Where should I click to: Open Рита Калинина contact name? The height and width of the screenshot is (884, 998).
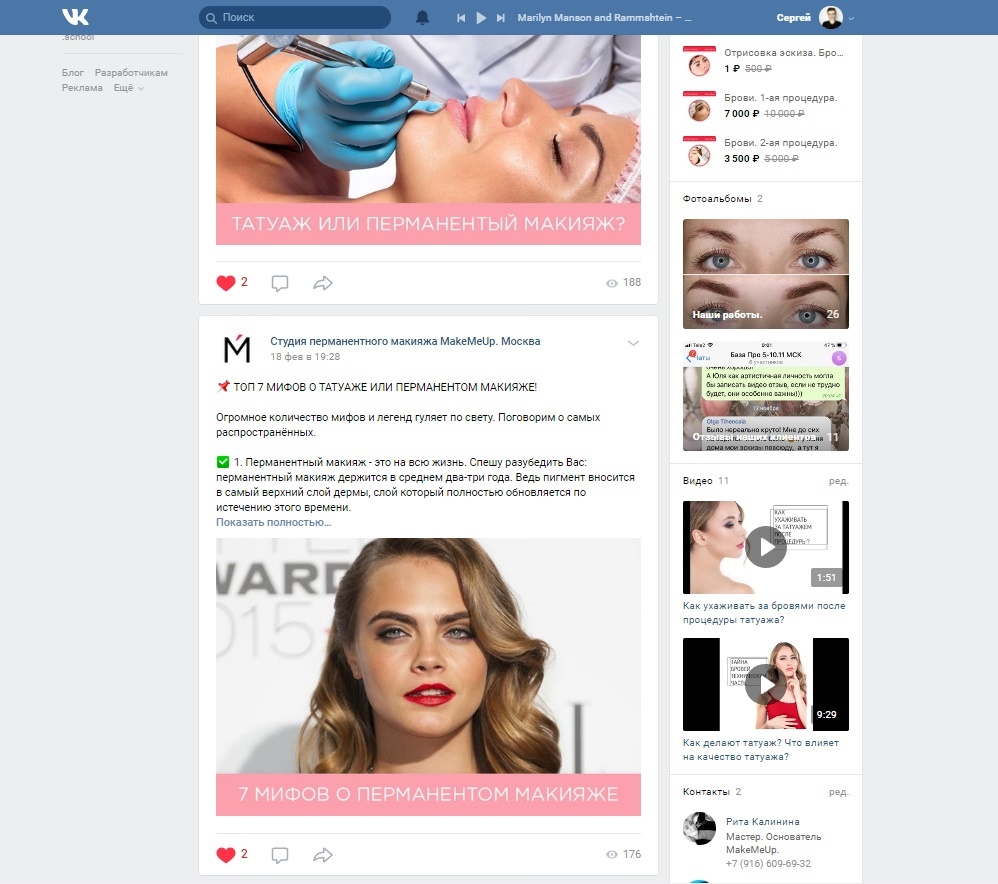pyautogui.click(x=763, y=822)
